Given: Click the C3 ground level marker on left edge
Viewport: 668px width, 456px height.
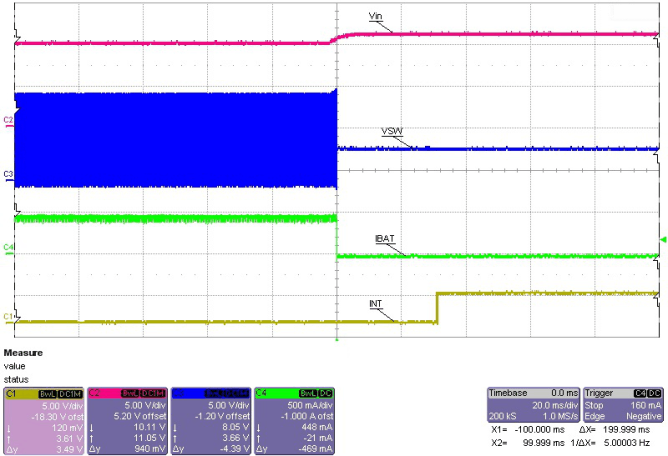Looking at the screenshot, I should coord(8,175).
